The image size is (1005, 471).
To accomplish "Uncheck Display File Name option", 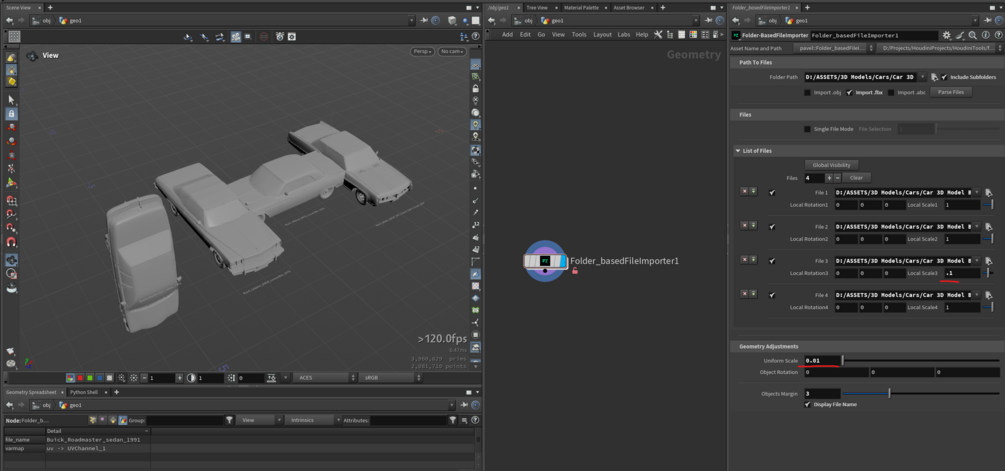I will 808,404.
